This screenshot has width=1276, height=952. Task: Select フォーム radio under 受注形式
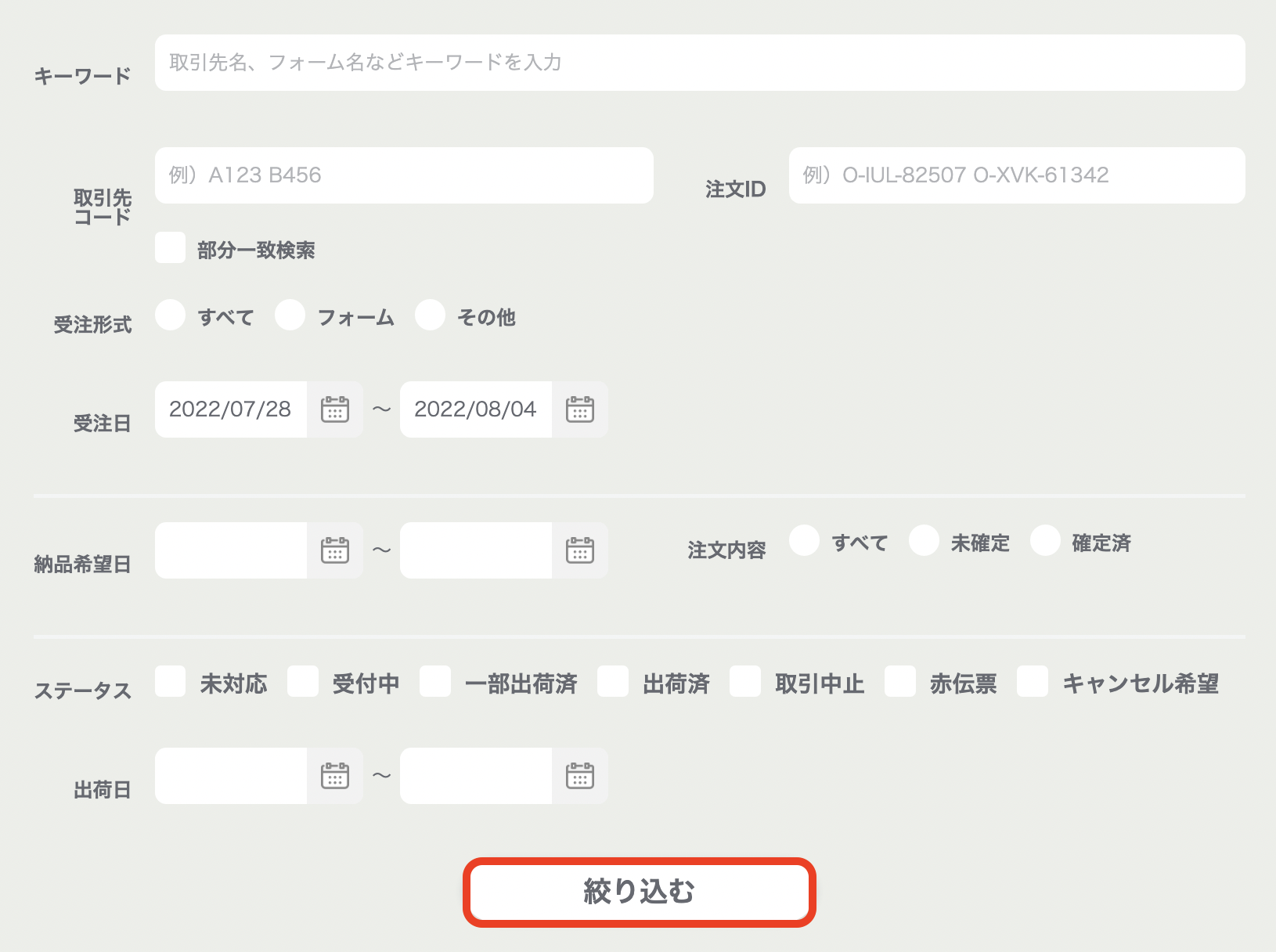pos(290,315)
